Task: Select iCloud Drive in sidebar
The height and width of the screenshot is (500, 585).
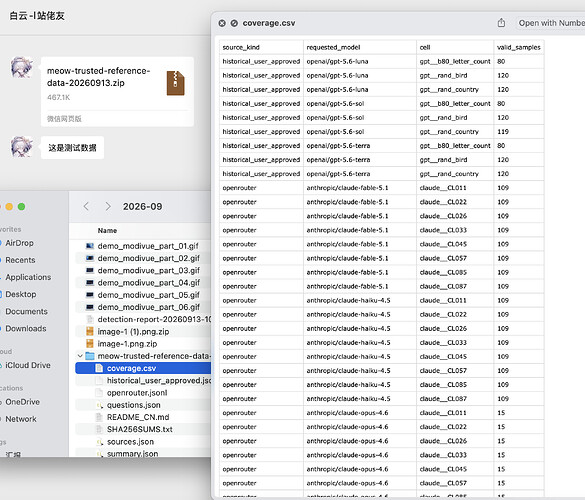Action: point(28,365)
